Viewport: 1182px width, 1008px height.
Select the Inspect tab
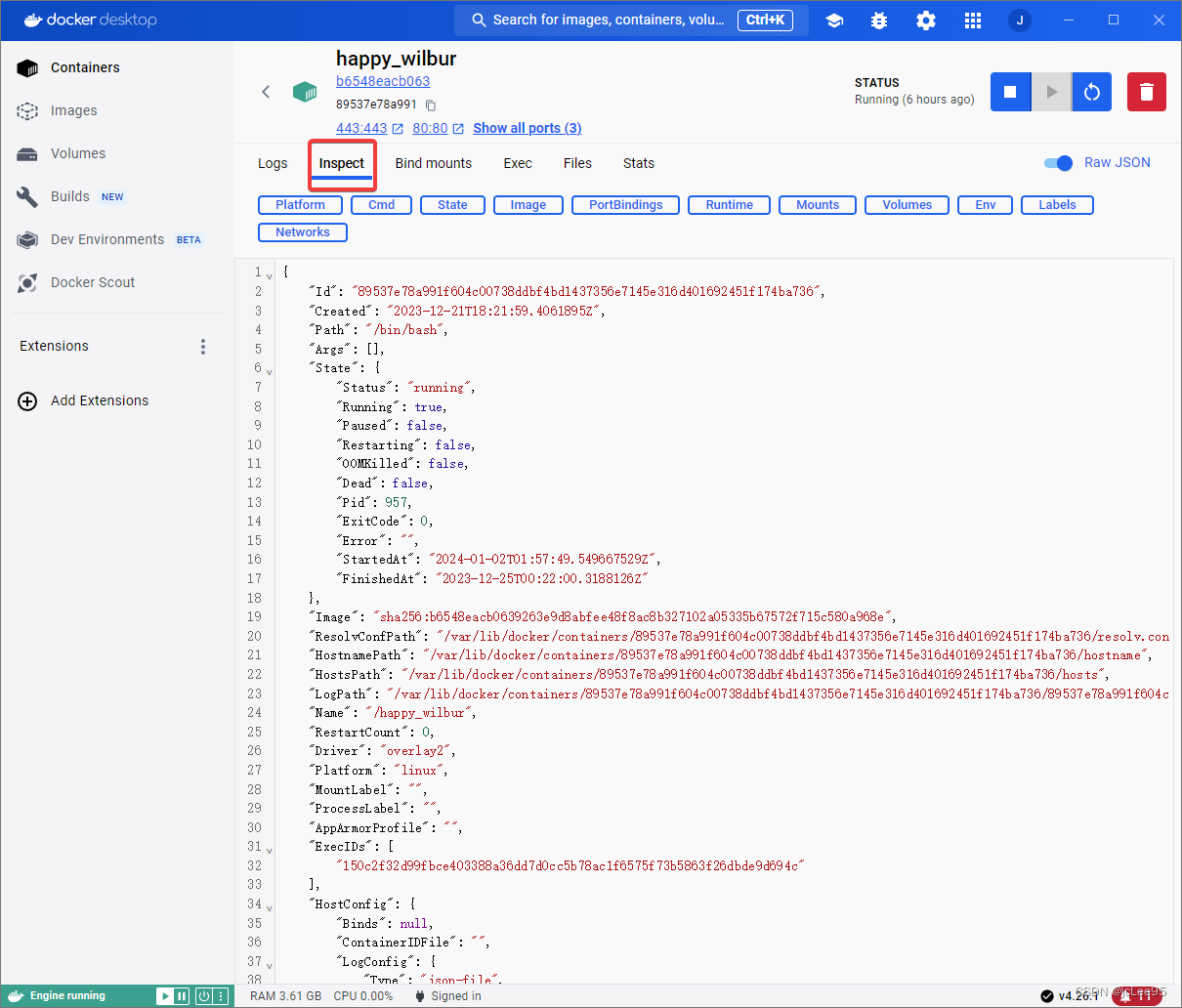pos(342,163)
